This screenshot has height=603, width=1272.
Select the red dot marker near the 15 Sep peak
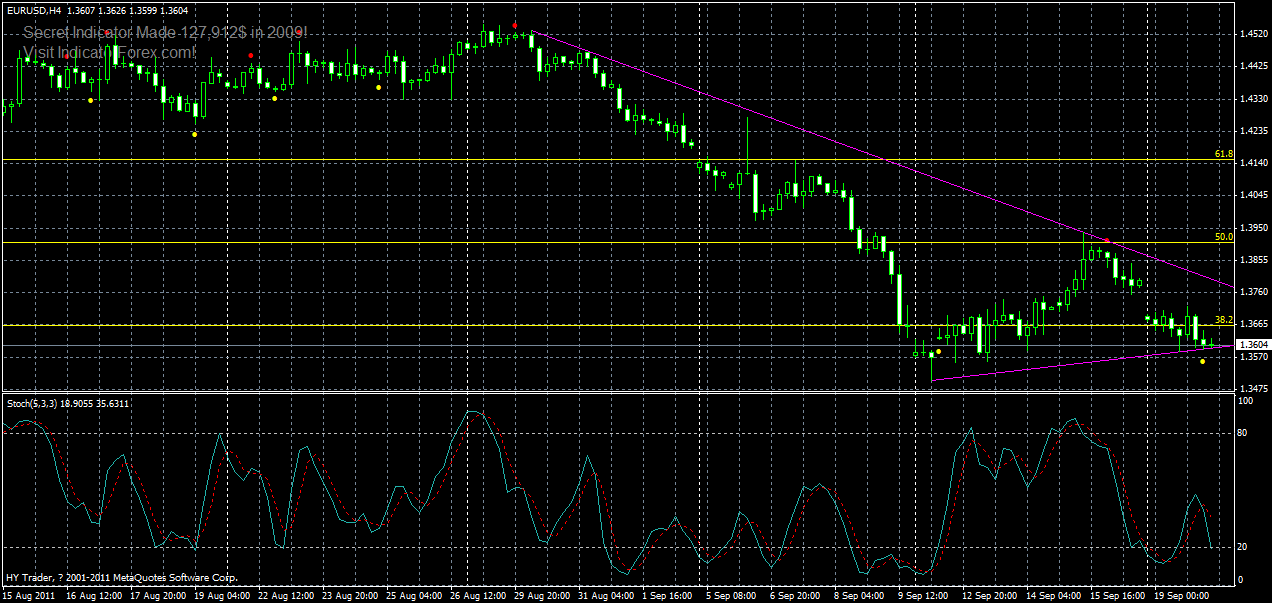tap(1107, 240)
